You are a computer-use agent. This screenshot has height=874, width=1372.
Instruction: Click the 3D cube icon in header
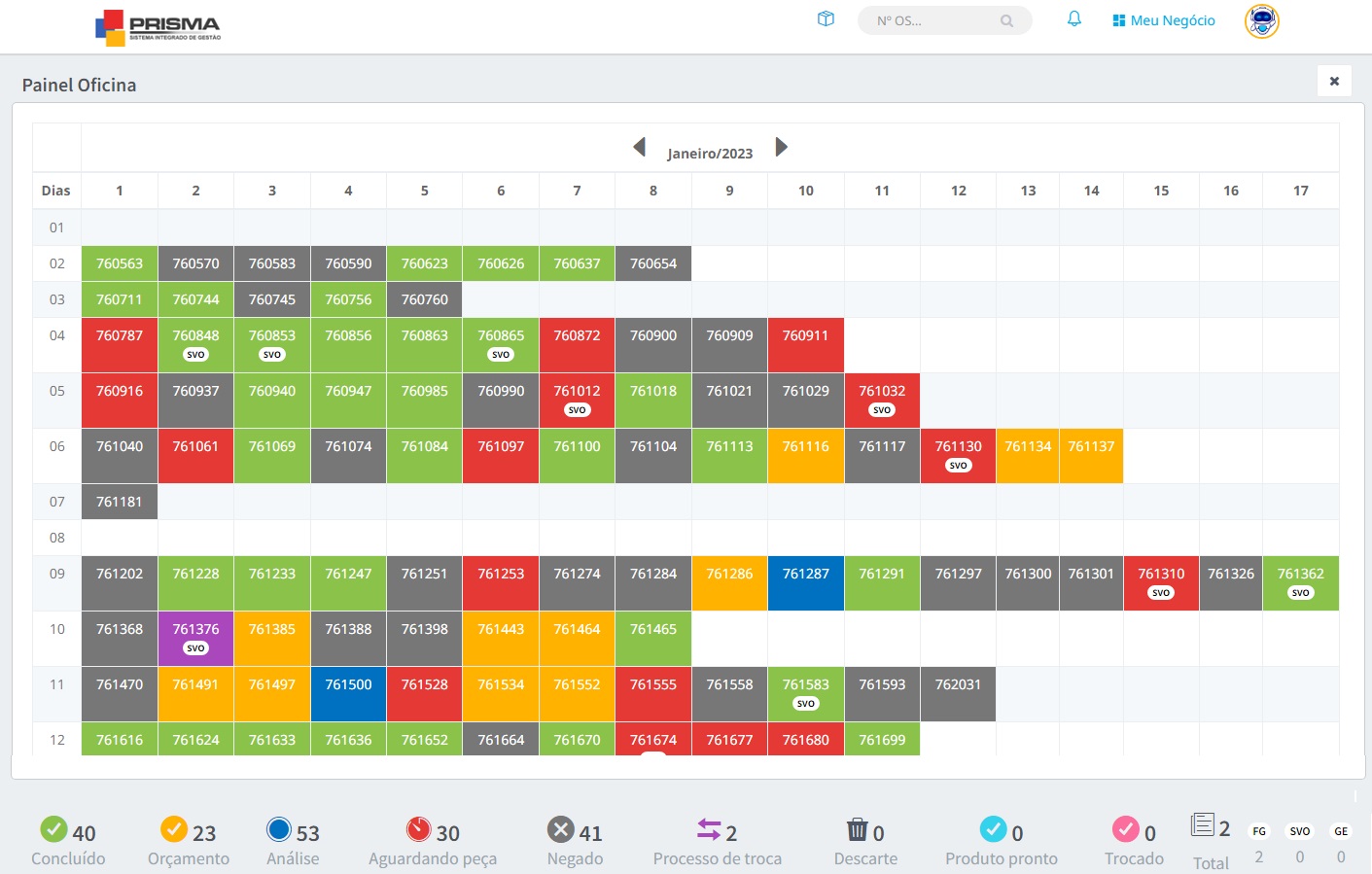pyautogui.click(x=826, y=19)
